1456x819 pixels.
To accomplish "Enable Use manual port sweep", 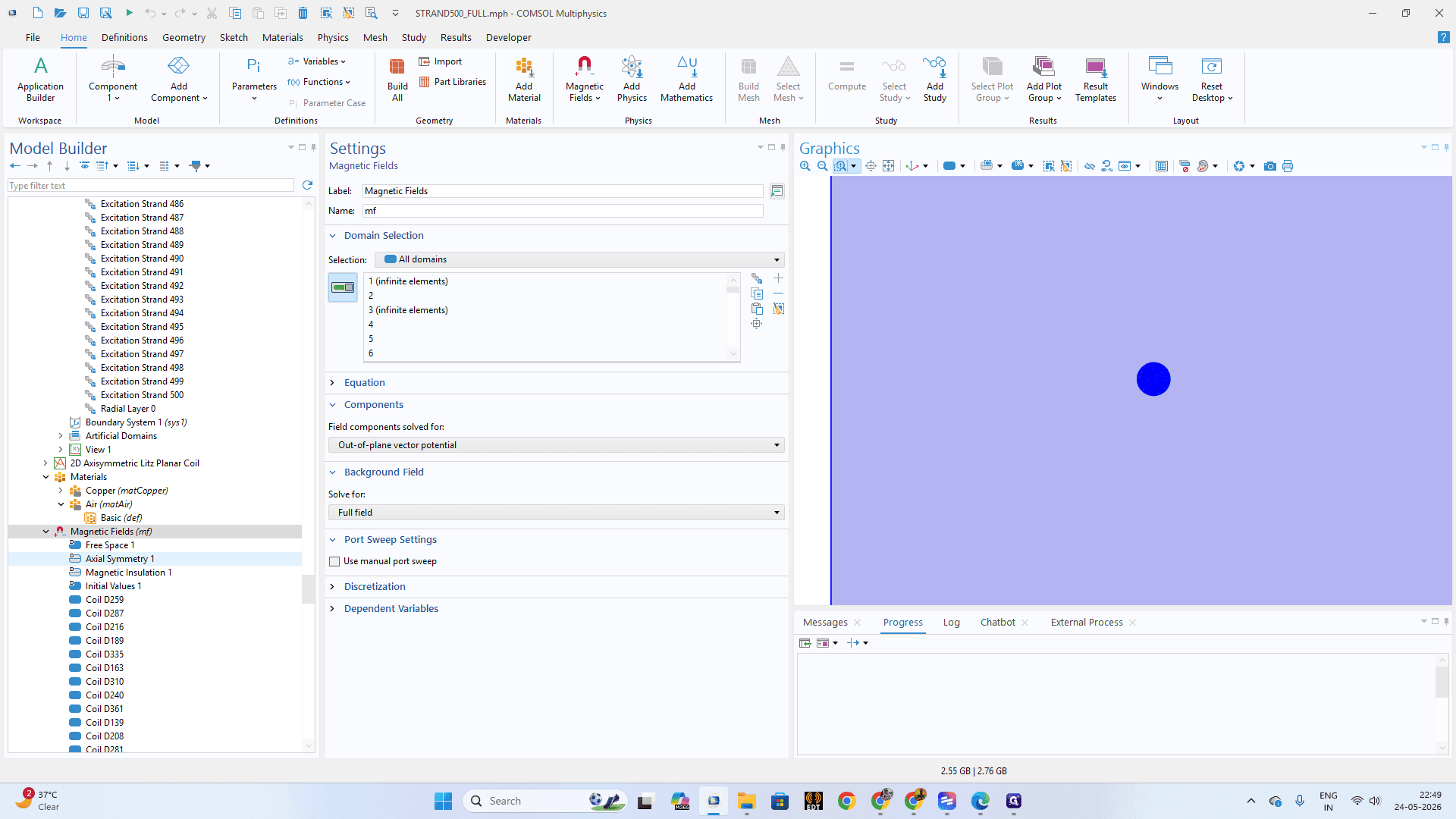I will point(334,561).
